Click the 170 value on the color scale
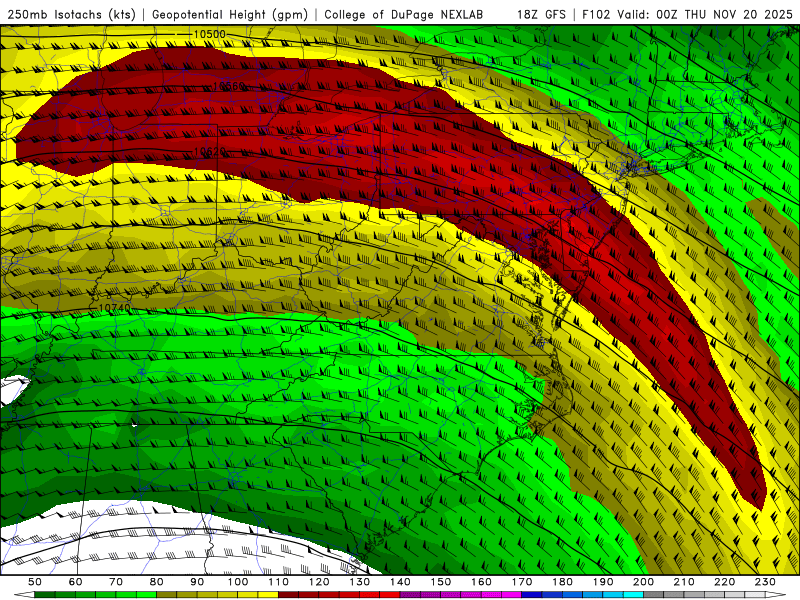Image resolution: width=800 pixels, height=600 pixels. point(522,582)
